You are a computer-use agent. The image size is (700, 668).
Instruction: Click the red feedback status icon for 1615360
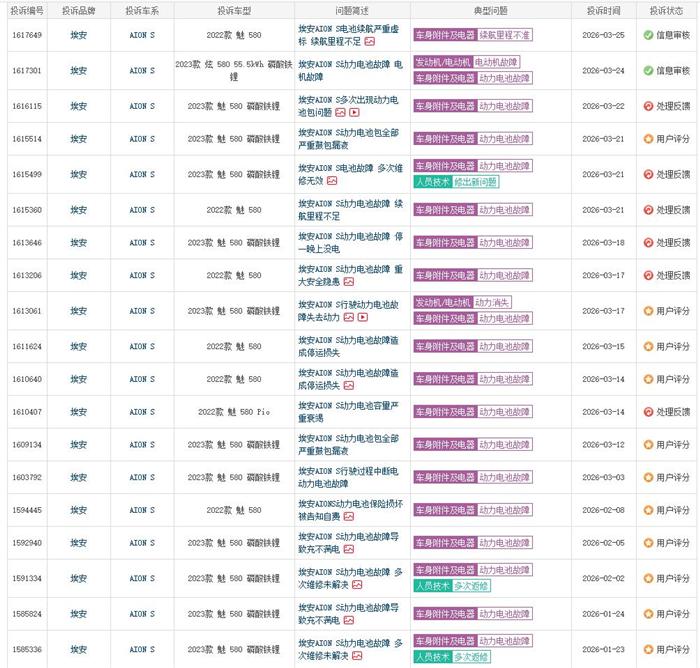[x=648, y=209]
